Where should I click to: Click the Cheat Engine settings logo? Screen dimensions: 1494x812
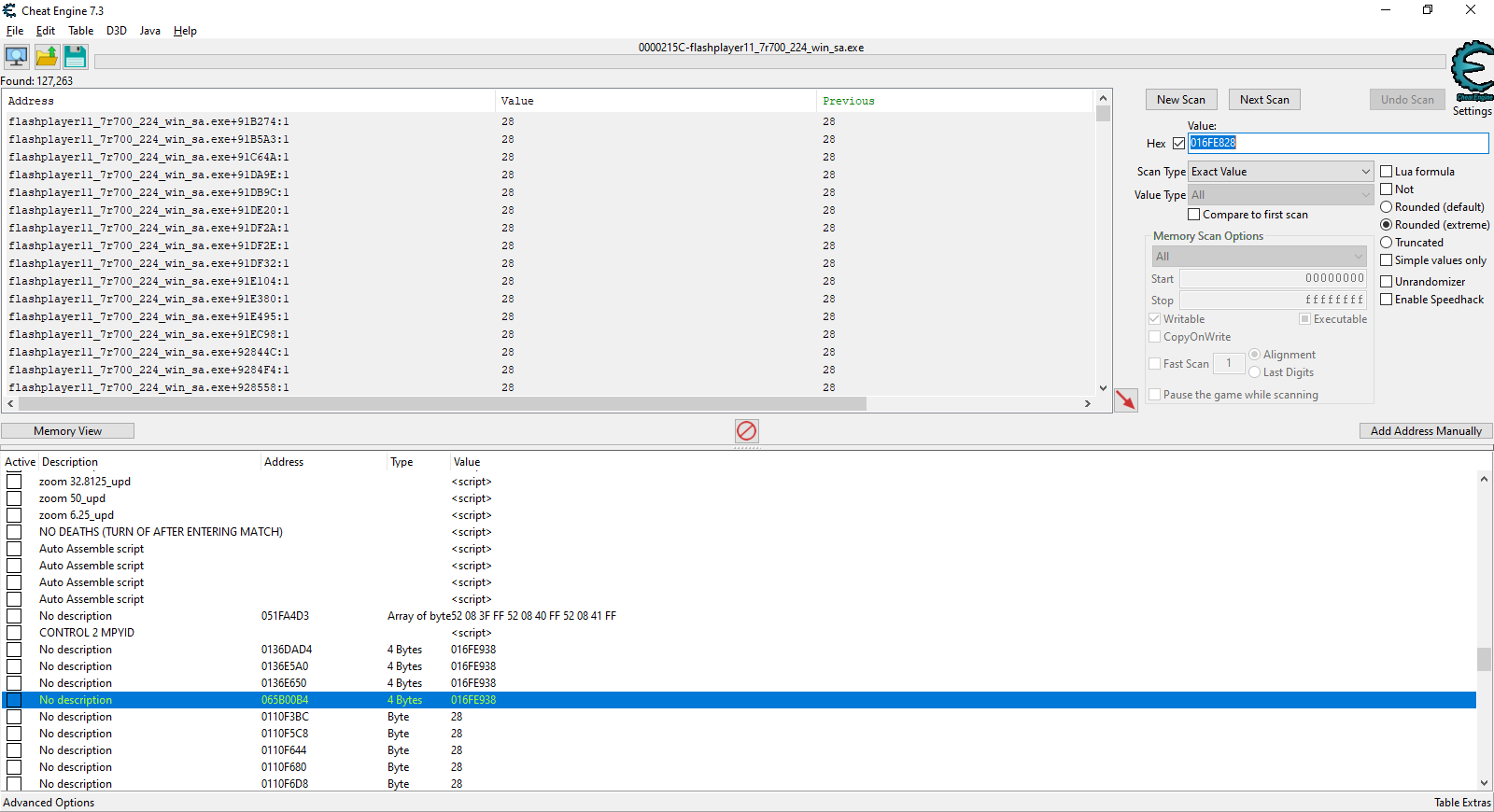(x=1472, y=72)
